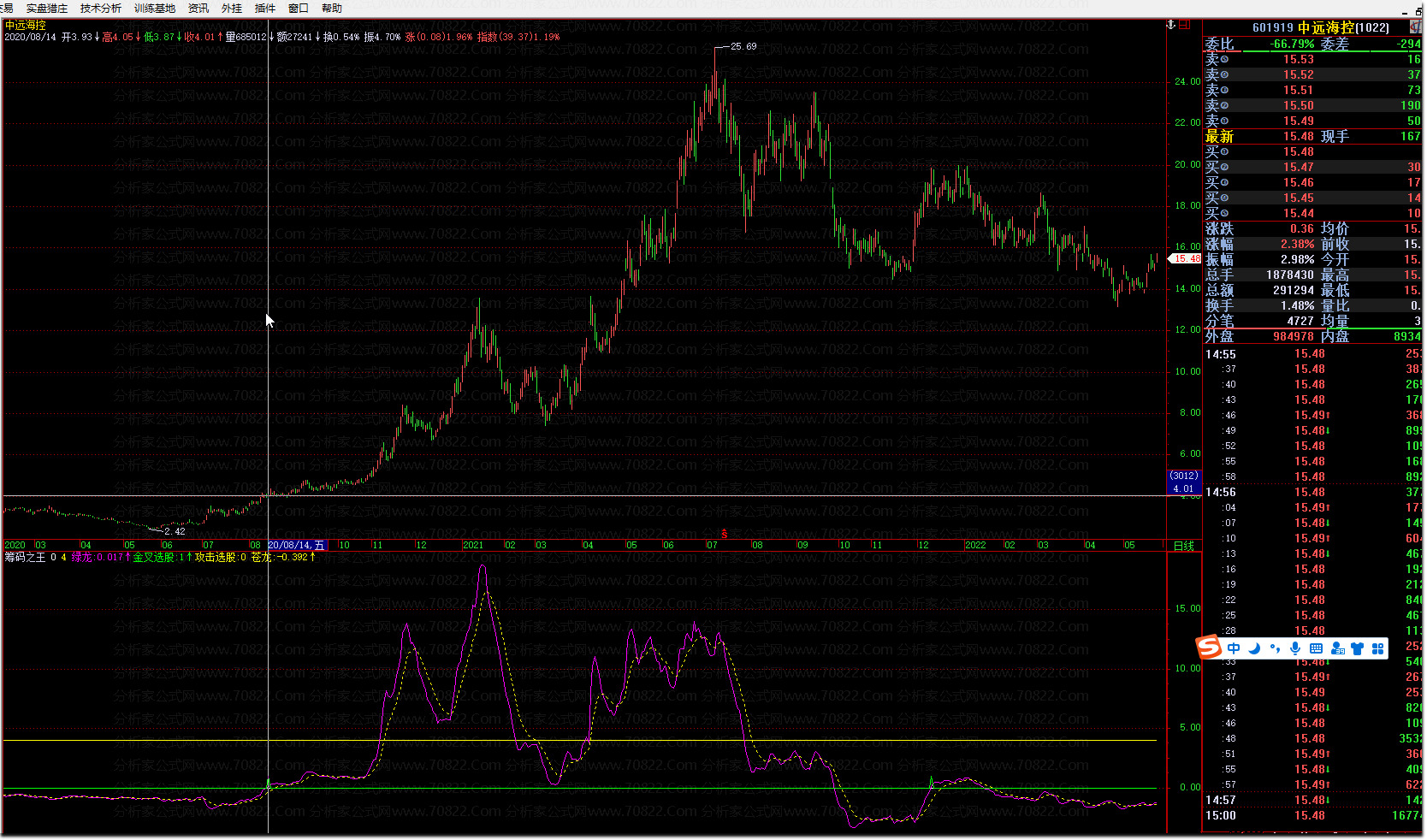Open the 帮助 menu

coord(332,9)
